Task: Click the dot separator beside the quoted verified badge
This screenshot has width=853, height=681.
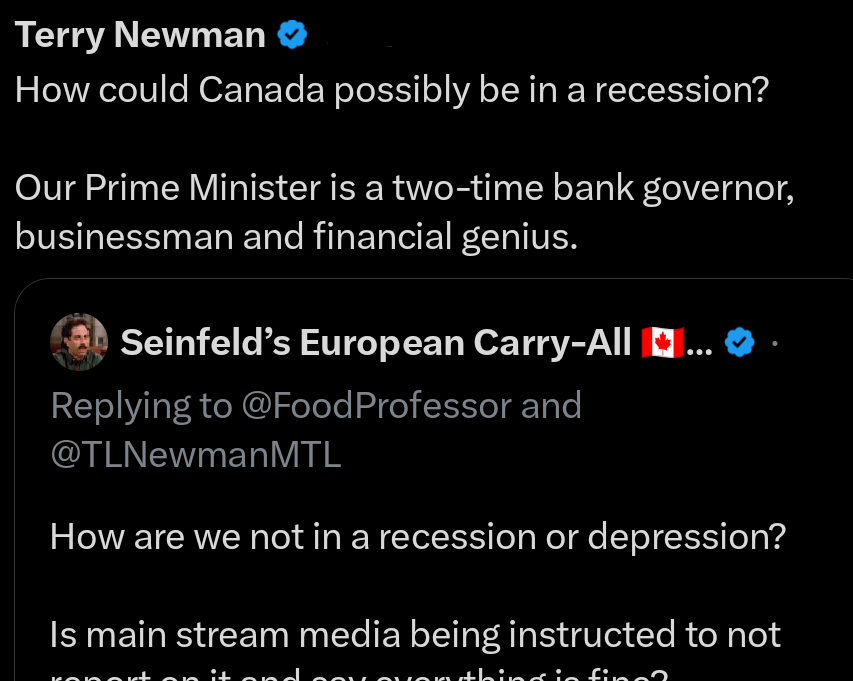Action: pyautogui.click(x=775, y=341)
